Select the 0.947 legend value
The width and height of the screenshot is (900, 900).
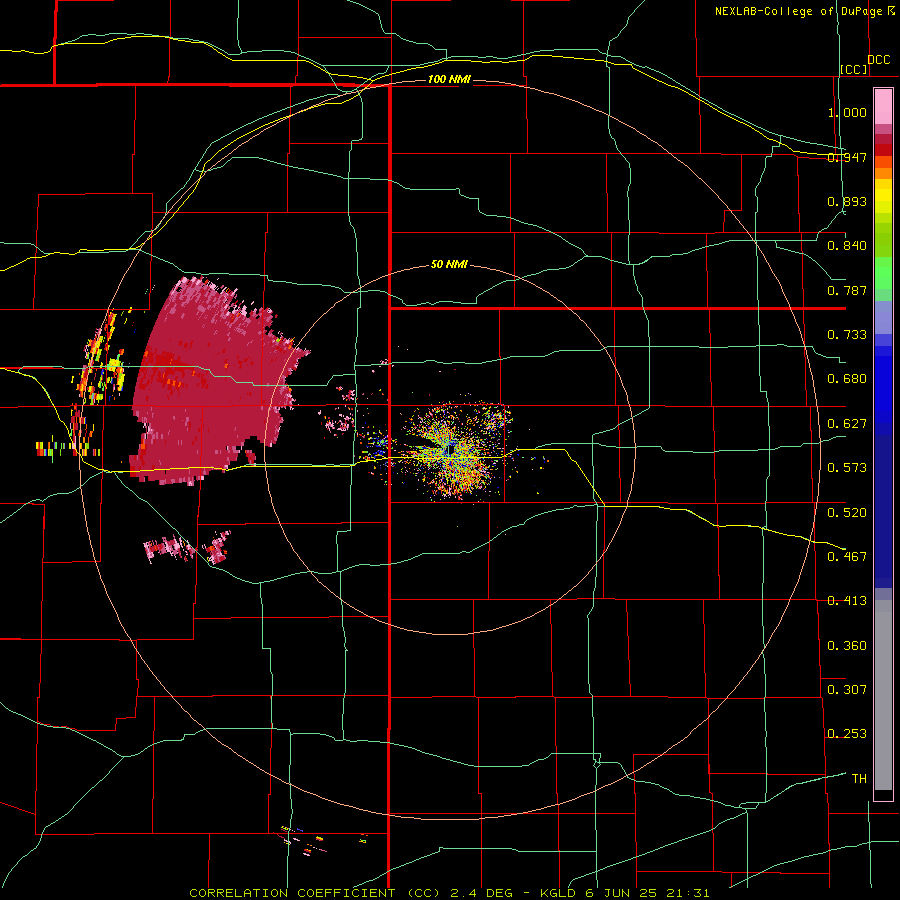[847, 157]
